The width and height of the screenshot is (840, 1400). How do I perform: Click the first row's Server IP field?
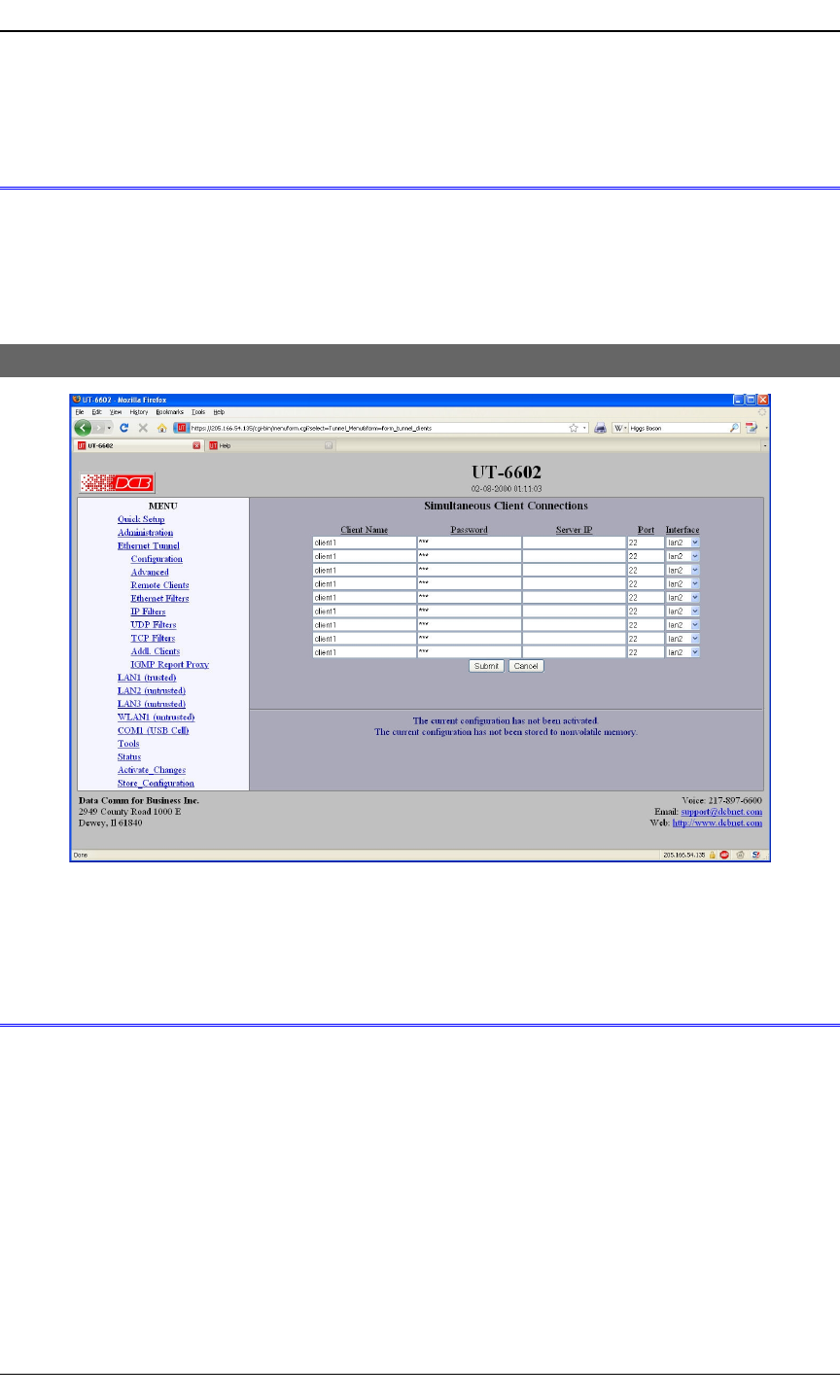[574, 542]
